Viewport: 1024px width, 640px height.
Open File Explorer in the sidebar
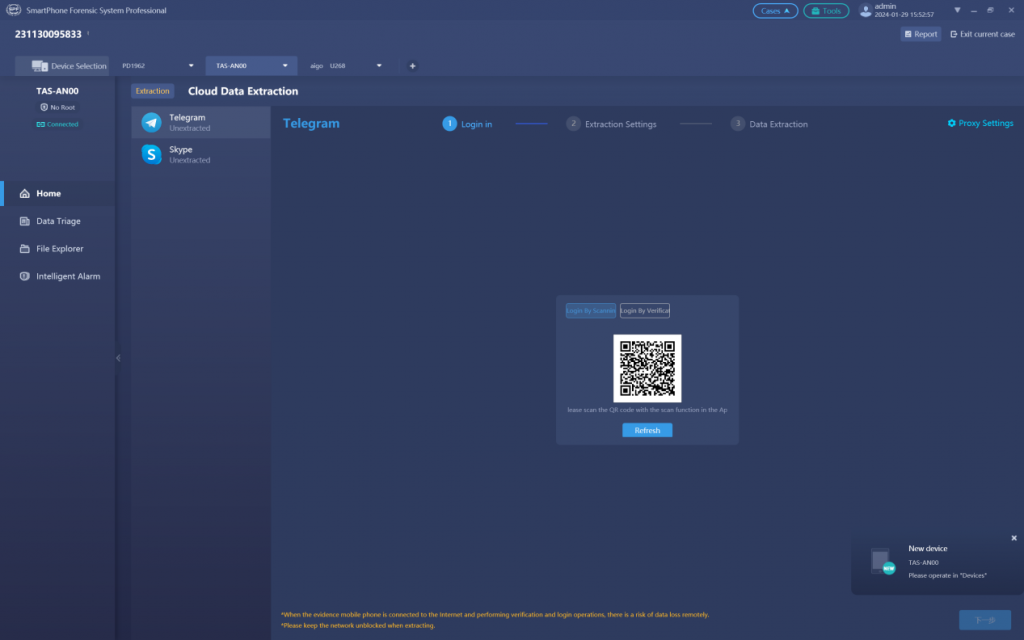point(57,248)
